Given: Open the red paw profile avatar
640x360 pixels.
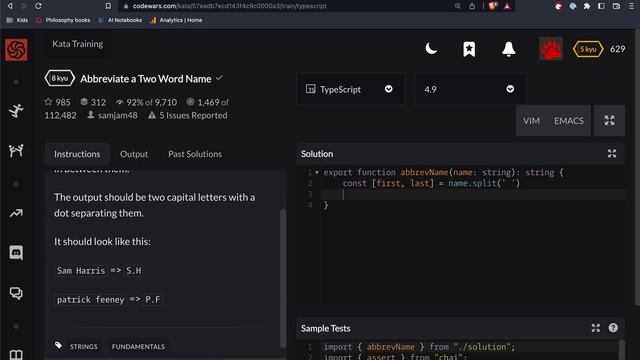Looking at the screenshot, I should (551, 49).
